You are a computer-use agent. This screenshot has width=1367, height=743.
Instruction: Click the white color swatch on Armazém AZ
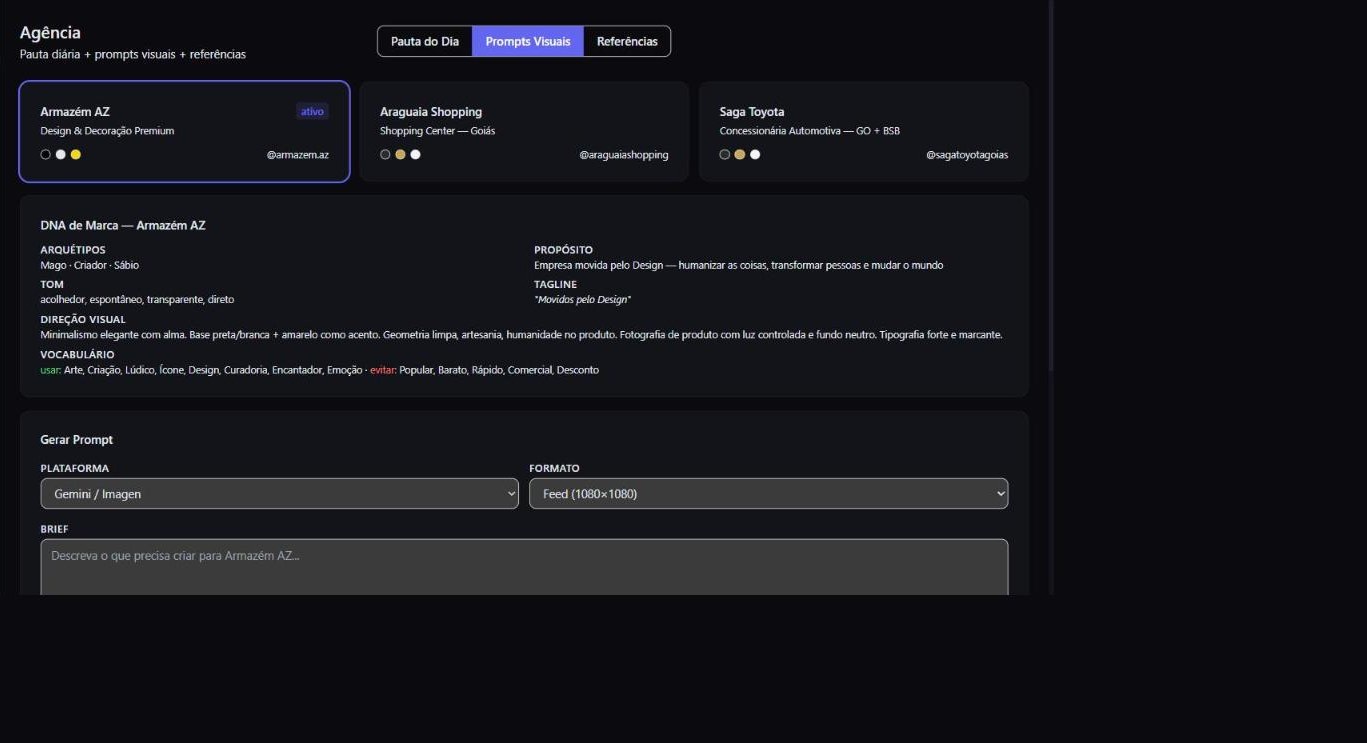click(x=60, y=154)
